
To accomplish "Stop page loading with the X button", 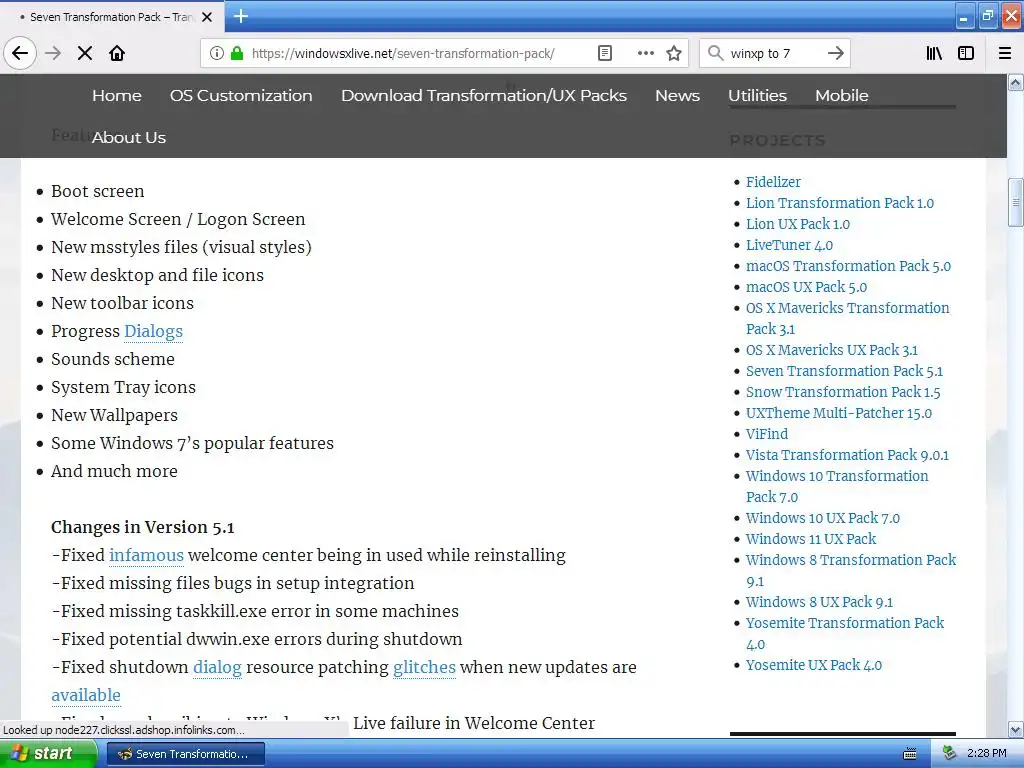I will (85, 53).
